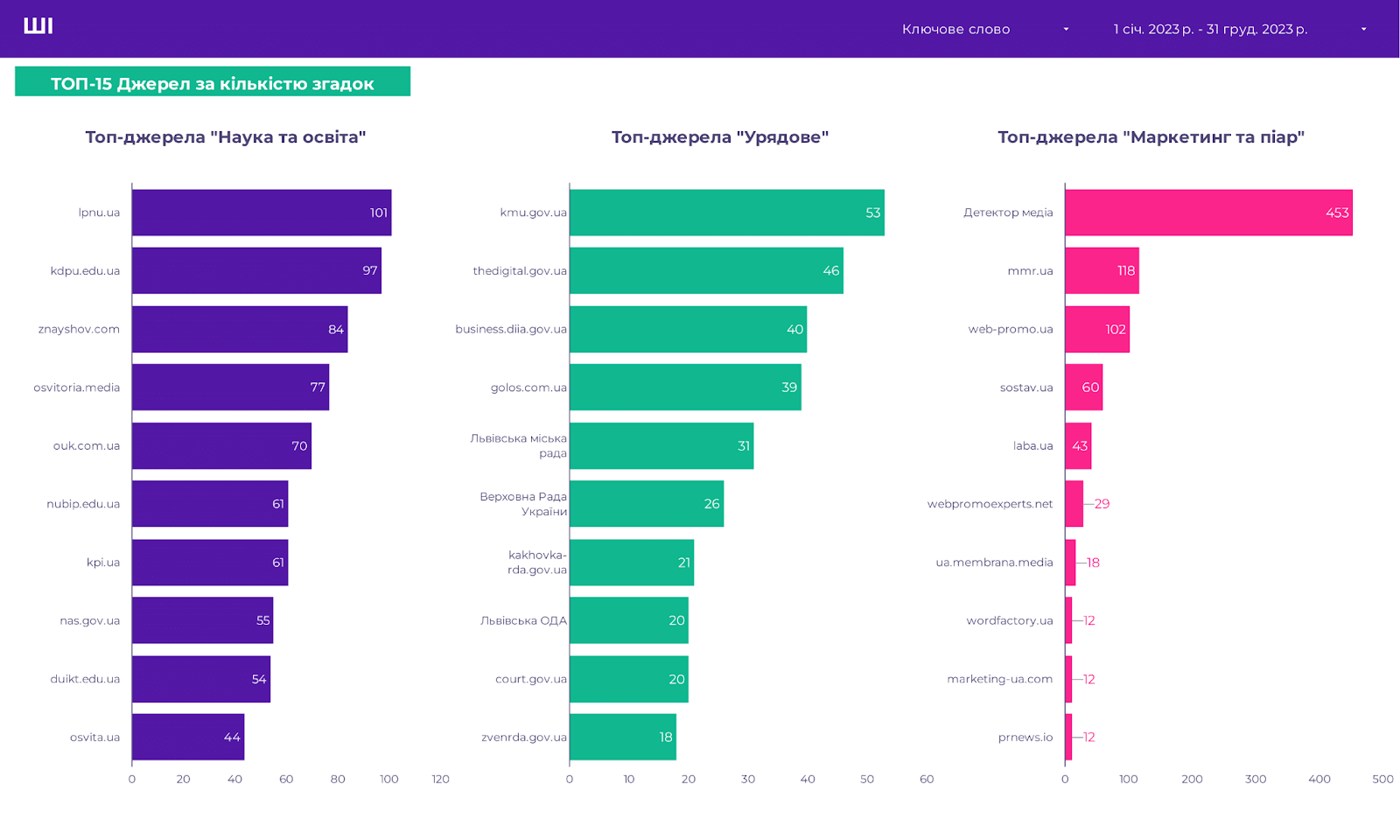Screen dimensions: 1400x840
Task: Select the web-promo.ua bar
Action: pyautogui.click(x=1097, y=329)
